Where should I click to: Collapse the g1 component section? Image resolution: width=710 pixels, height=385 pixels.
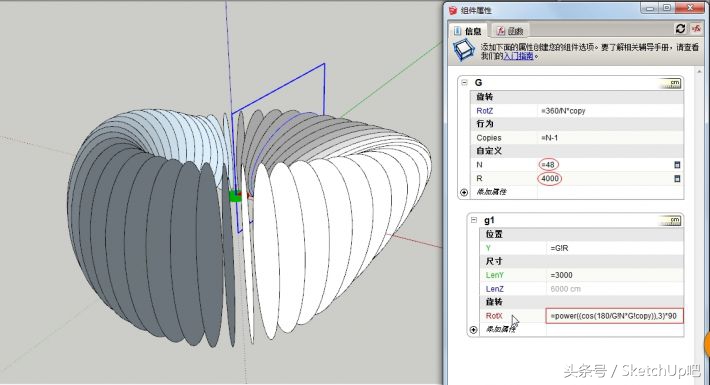pyautogui.click(x=474, y=220)
